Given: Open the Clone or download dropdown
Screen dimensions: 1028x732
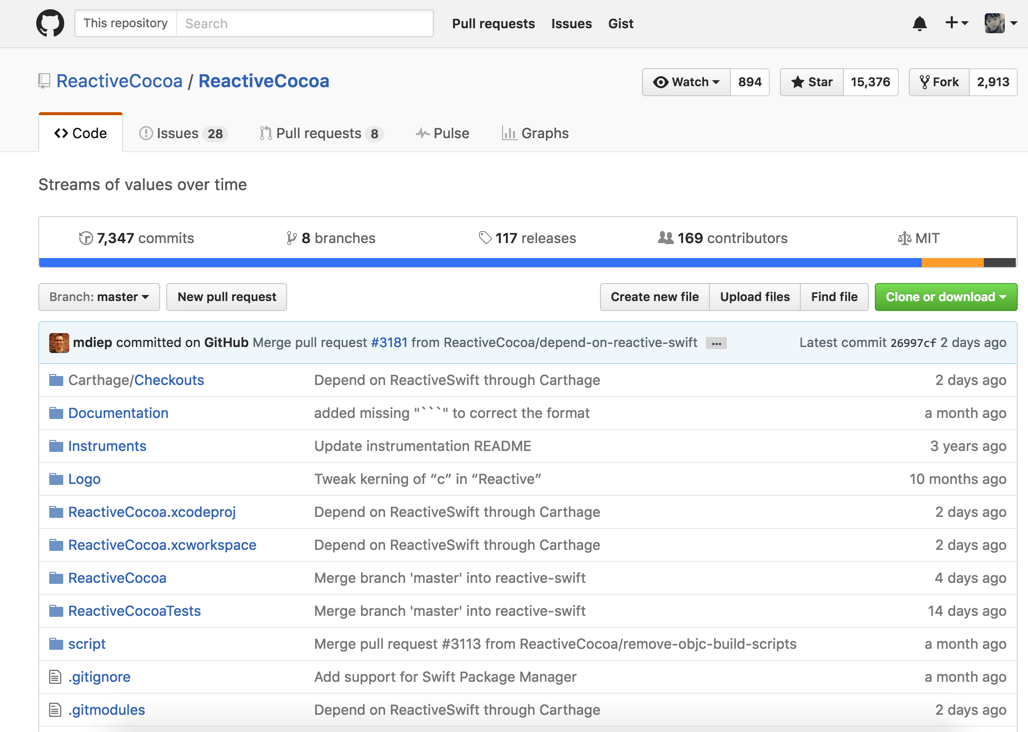Looking at the screenshot, I should (945, 297).
